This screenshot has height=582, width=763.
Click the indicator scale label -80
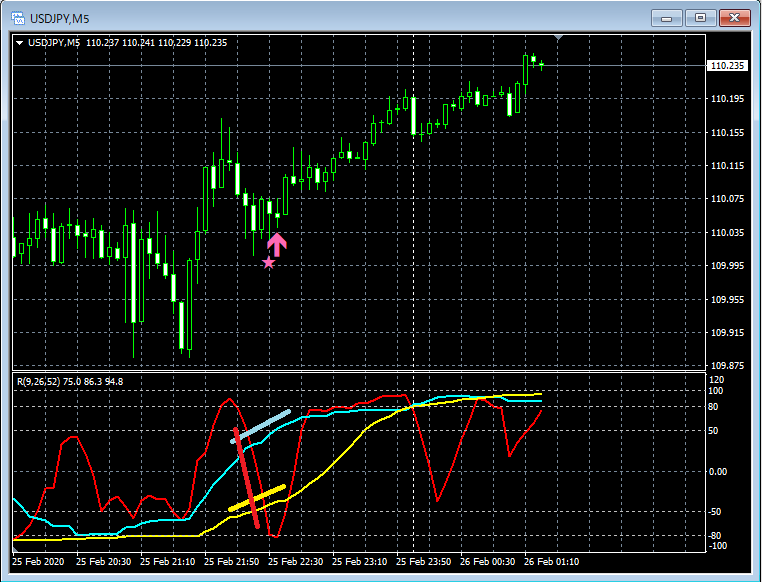coord(714,536)
